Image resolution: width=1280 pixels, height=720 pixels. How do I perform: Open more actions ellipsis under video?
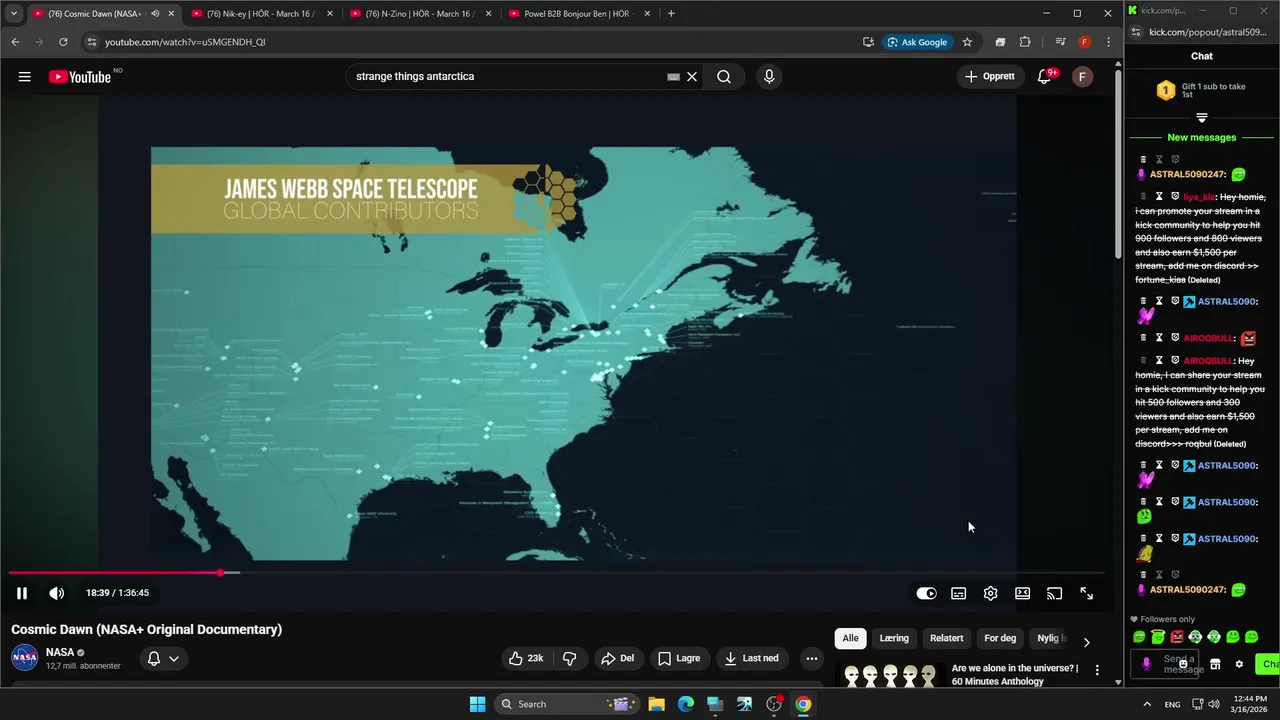811,658
